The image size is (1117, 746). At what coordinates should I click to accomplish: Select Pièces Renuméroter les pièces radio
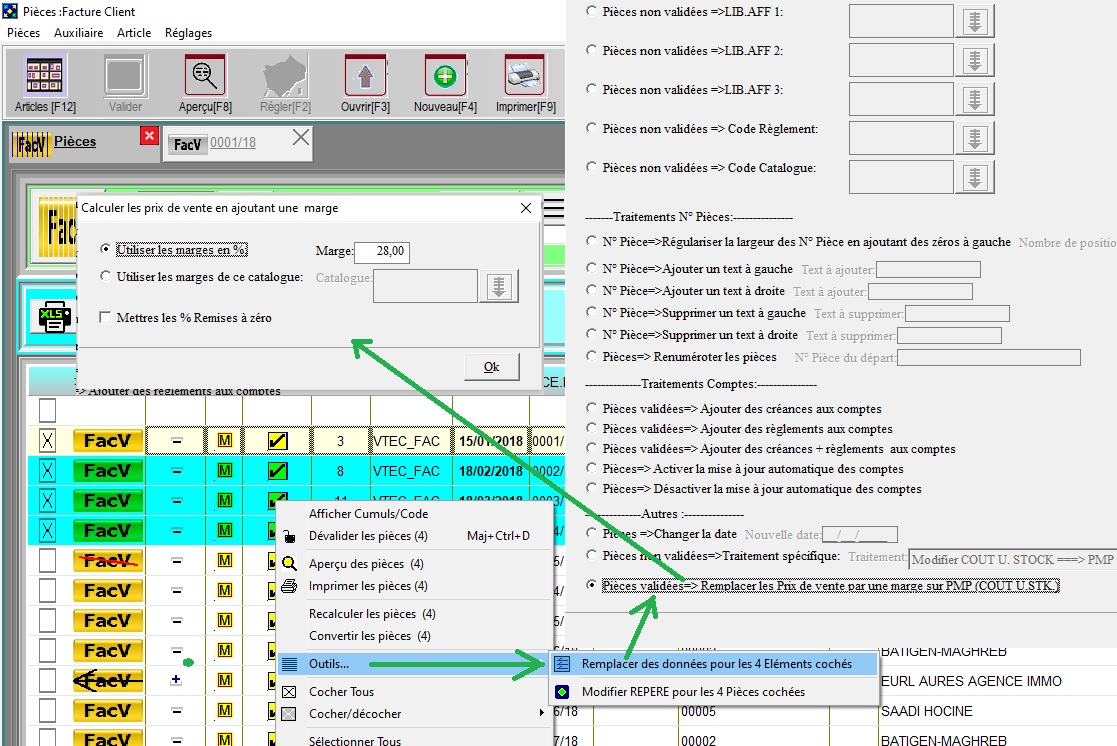(591, 356)
